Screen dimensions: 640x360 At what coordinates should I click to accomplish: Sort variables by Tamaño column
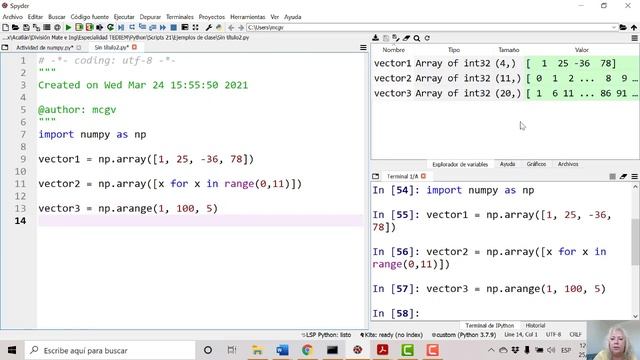[509, 50]
